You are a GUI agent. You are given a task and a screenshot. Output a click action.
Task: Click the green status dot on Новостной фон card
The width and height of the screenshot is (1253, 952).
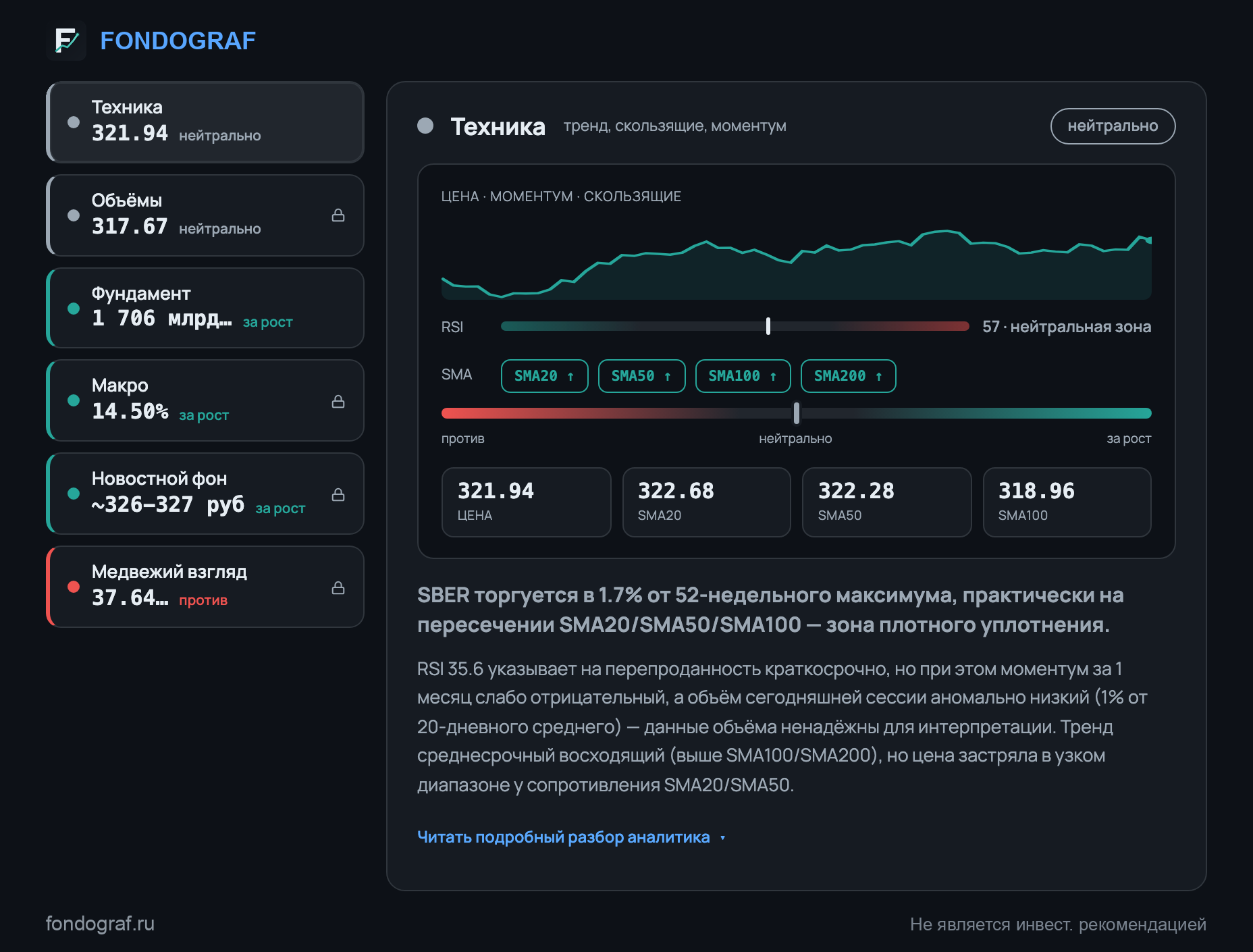point(74,494)
